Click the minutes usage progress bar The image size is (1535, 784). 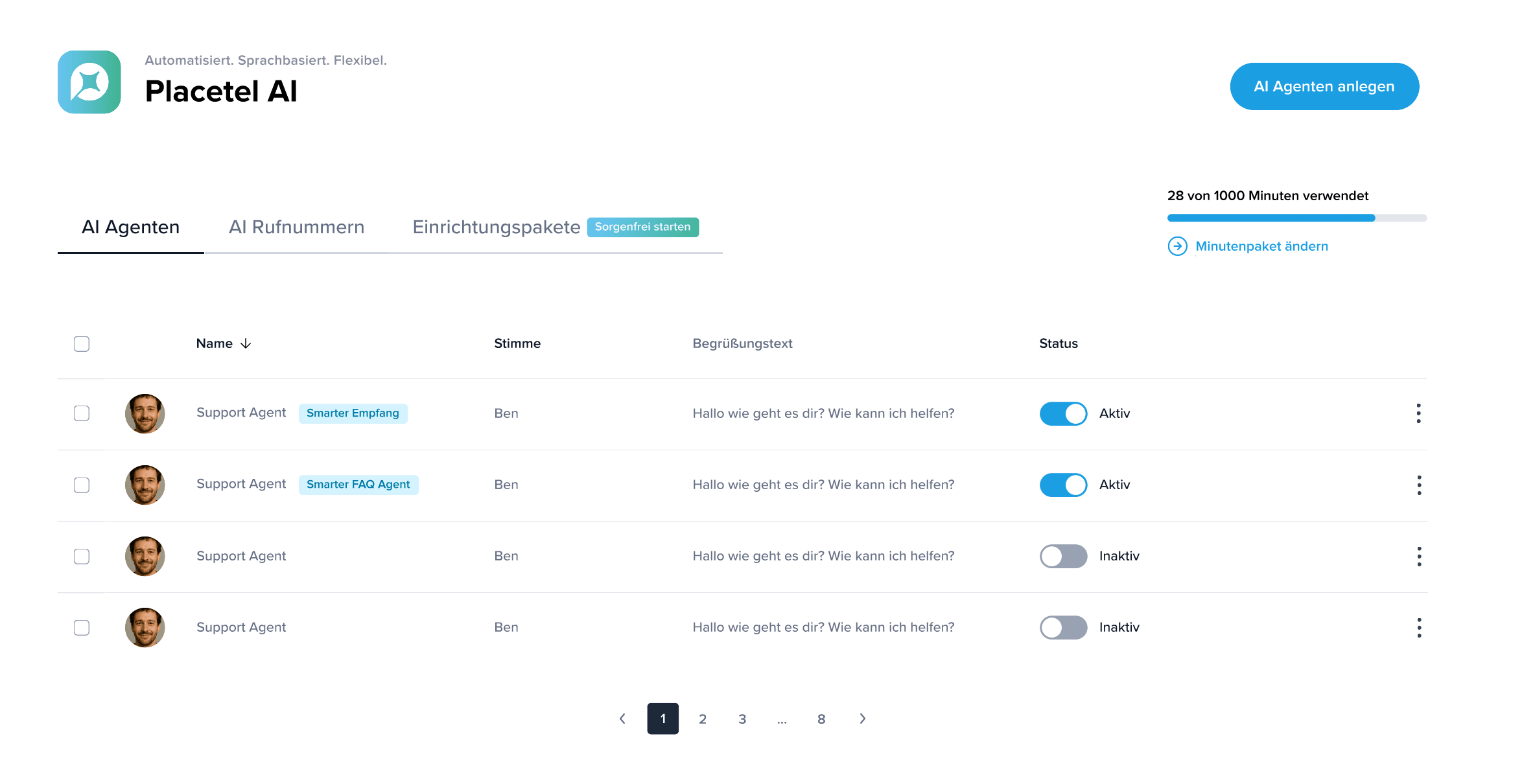1296,218
